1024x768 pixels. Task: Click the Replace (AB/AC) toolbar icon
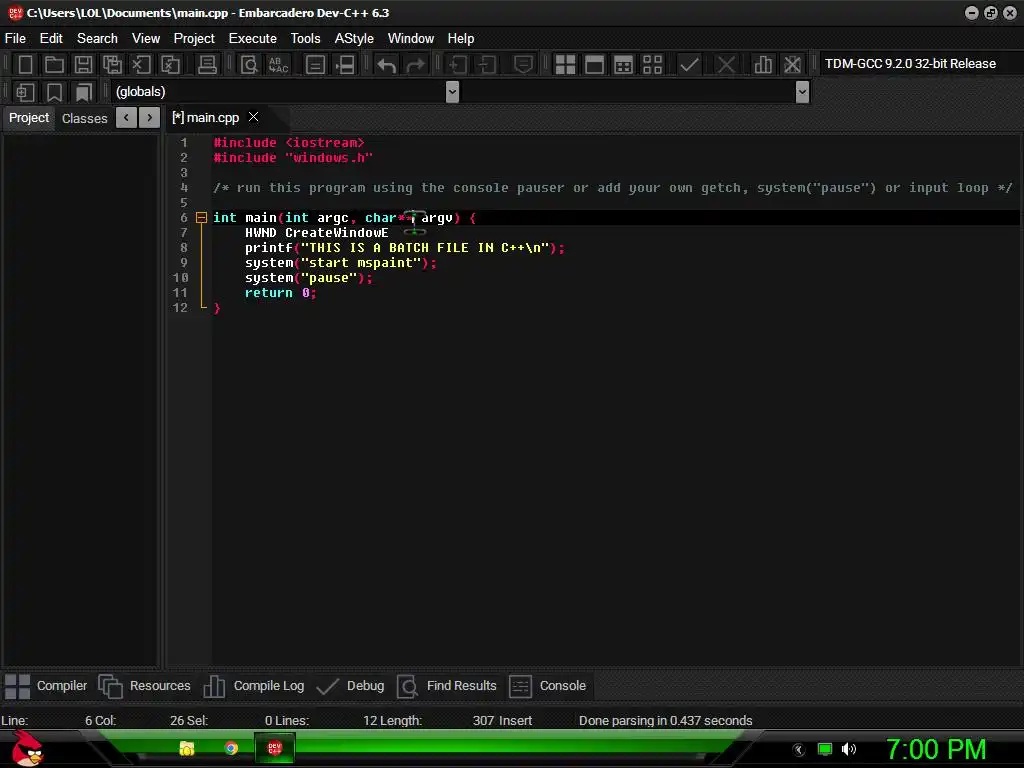tap(278, 65)
